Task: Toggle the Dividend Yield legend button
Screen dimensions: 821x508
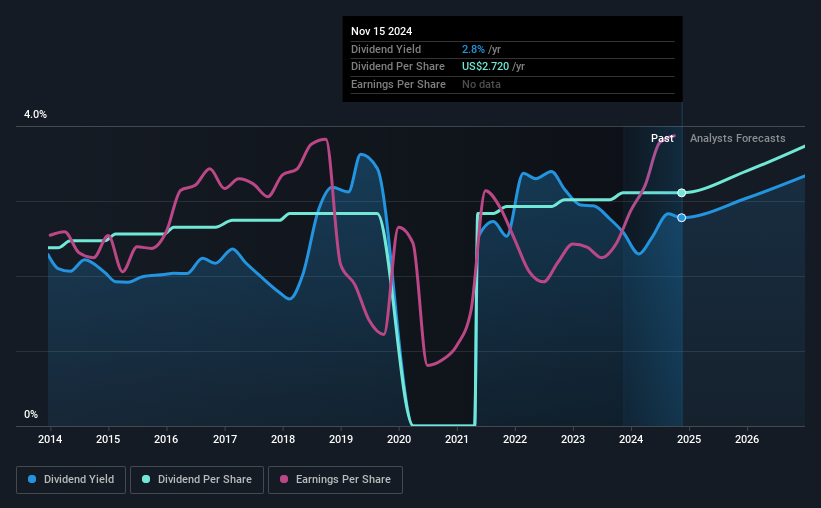Action: click(x=71, y=480)
